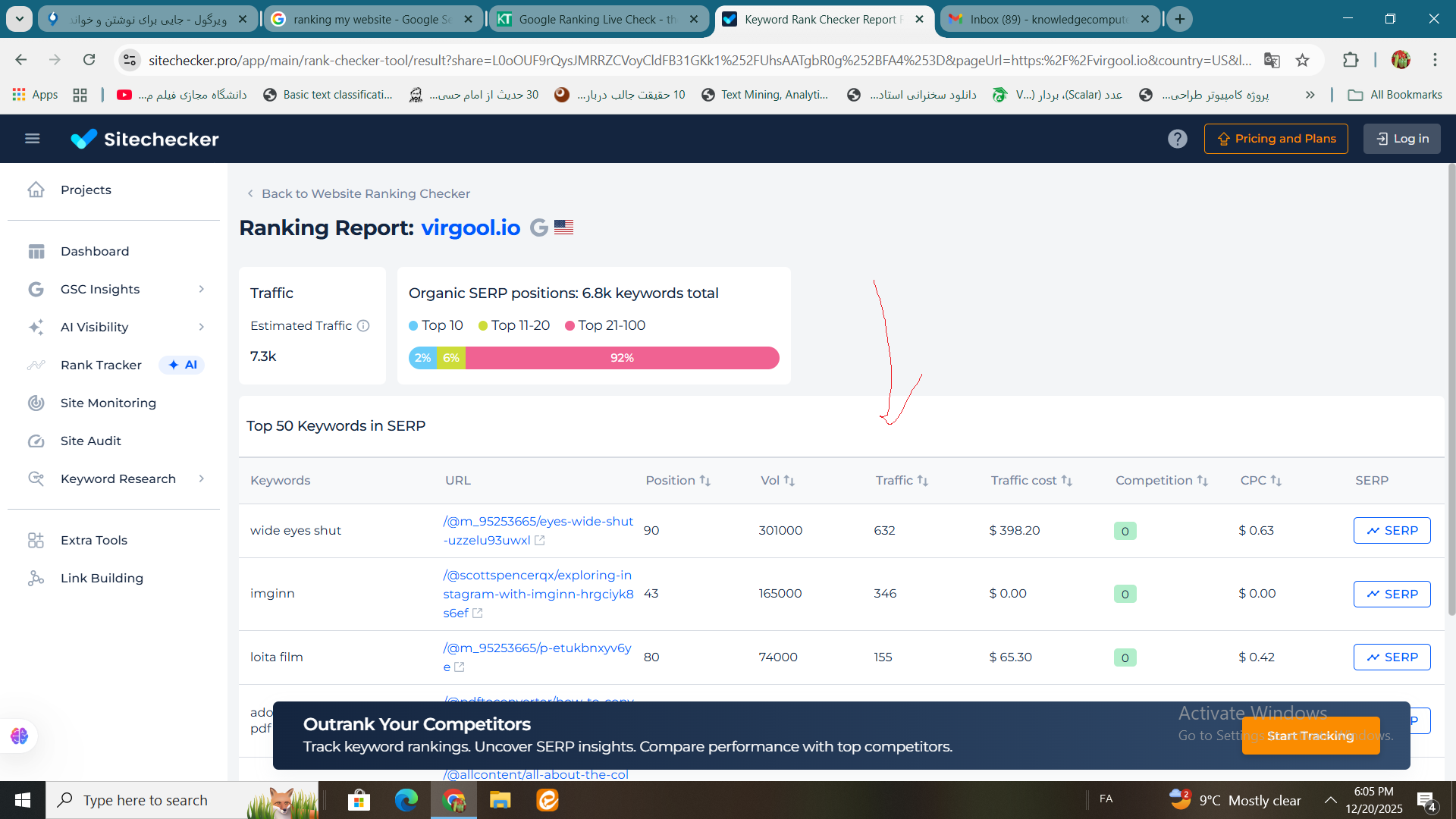The width and height of the screenshot is (1456, 819).
Task: Expand the Keyword Research submenu
Action: pyautogui.click(x=201, y=479)
